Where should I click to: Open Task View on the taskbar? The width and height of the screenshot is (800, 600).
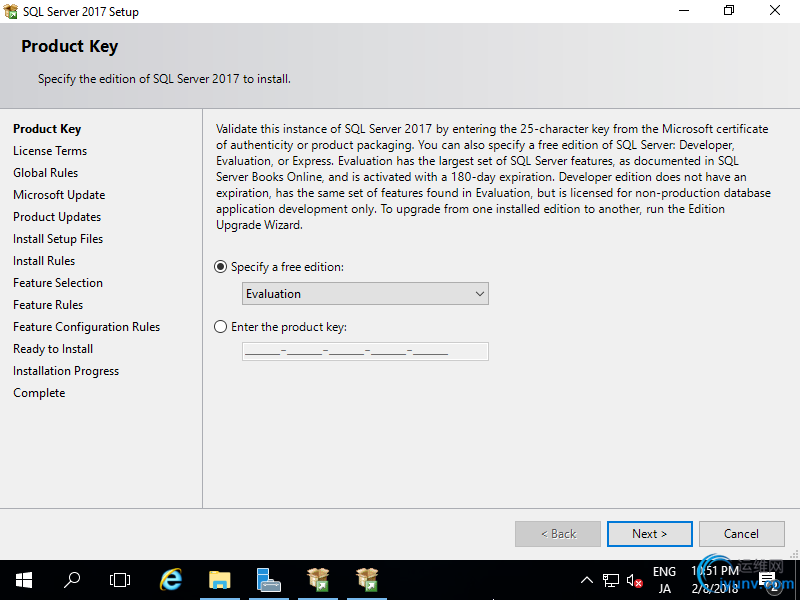click(120, 580)
